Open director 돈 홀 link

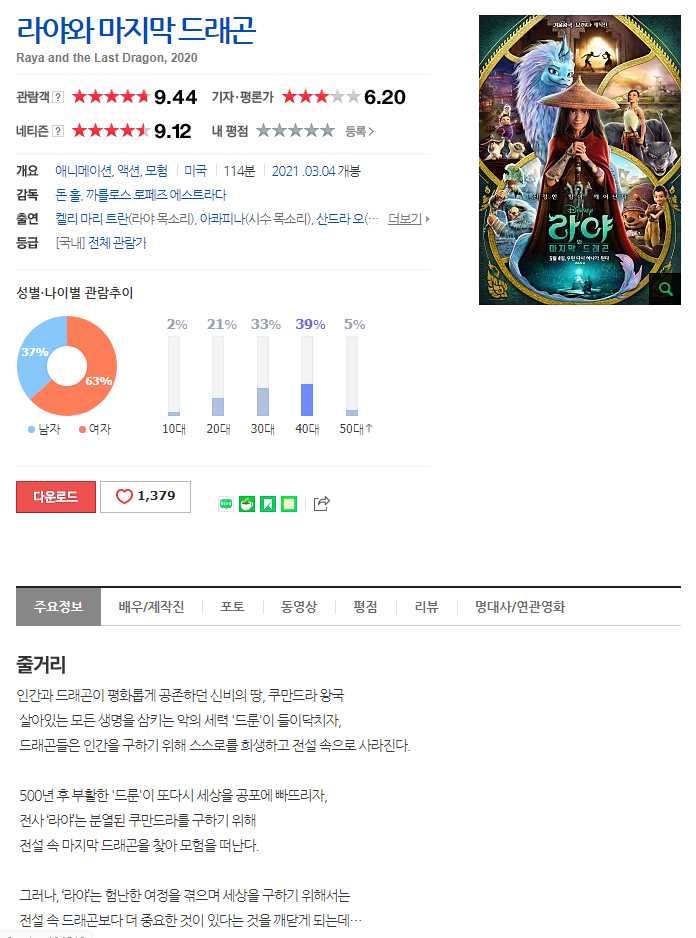[68, 195]
